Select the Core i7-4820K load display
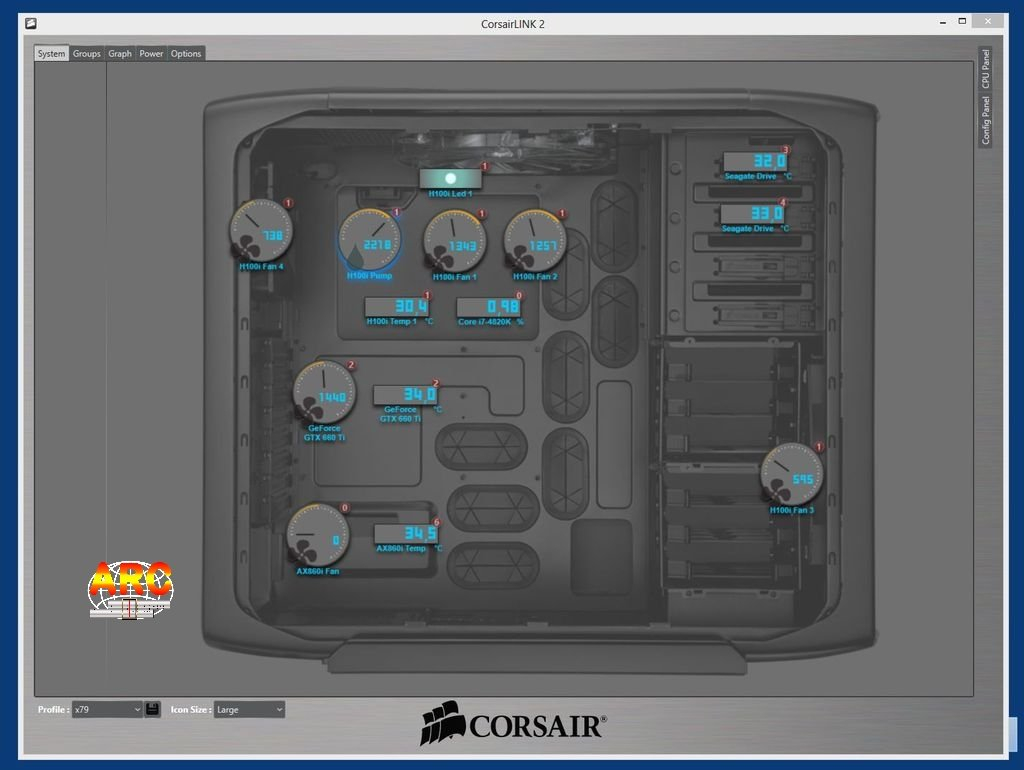Screen dimensions: 1024x770 (x=489, y=306)
